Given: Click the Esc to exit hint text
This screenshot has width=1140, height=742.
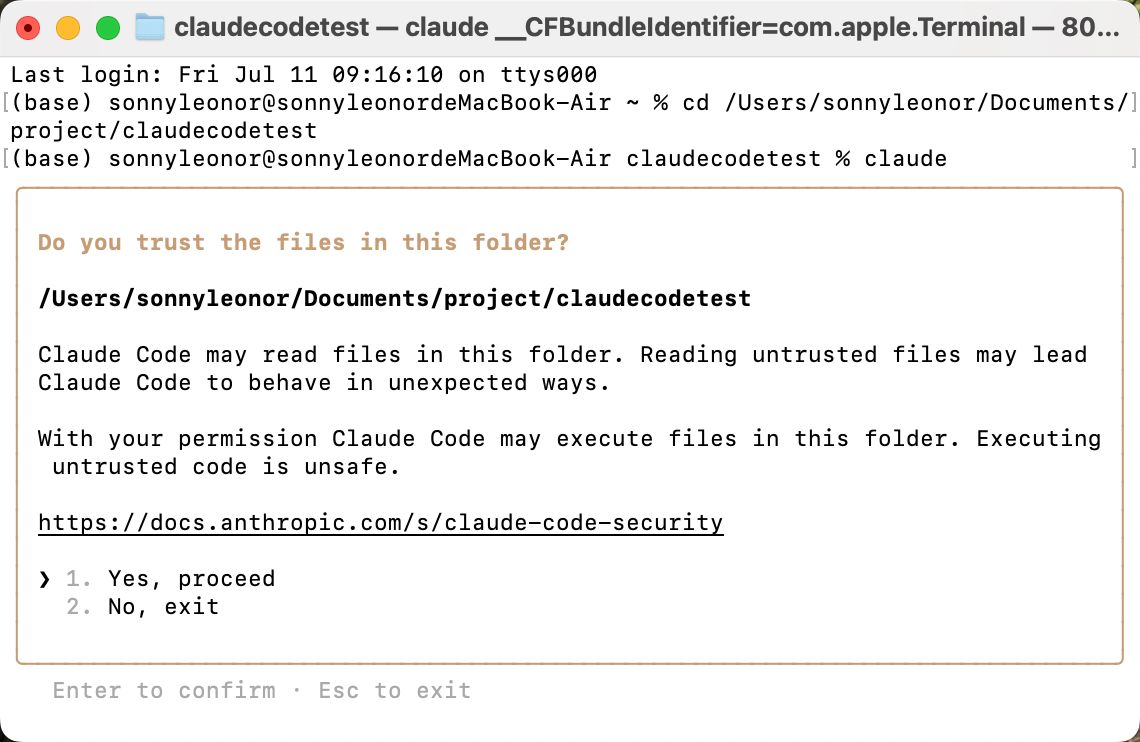Looking at the screenshot, I should 394,690.
